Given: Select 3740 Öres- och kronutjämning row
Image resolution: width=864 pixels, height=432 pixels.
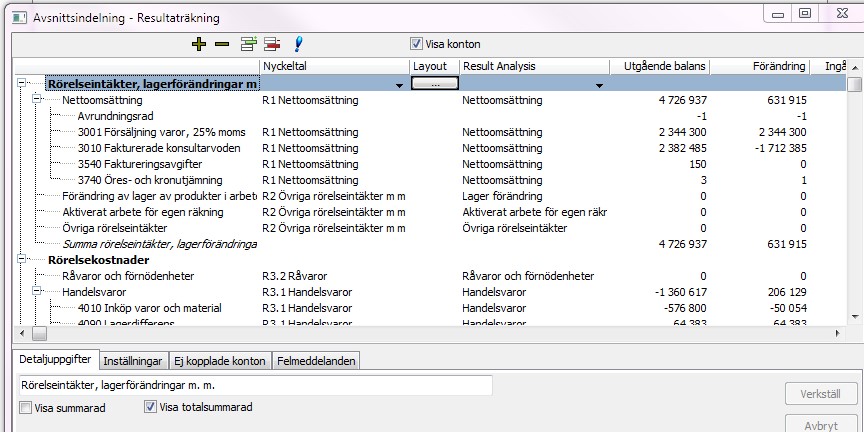Looking at the screenshot, I should click(150, 180).
